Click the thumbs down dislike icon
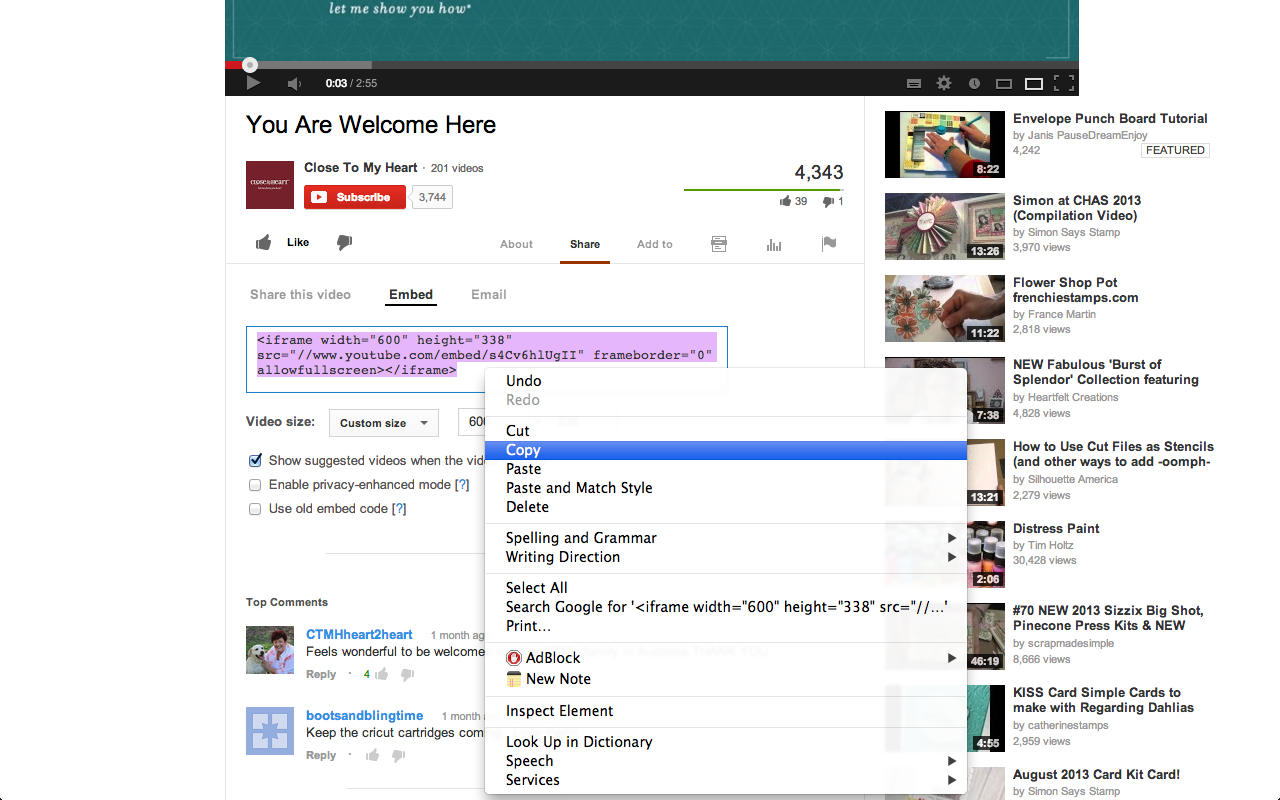The width and height of the screenshot is (1280, 800). click(x=344, y=242)
